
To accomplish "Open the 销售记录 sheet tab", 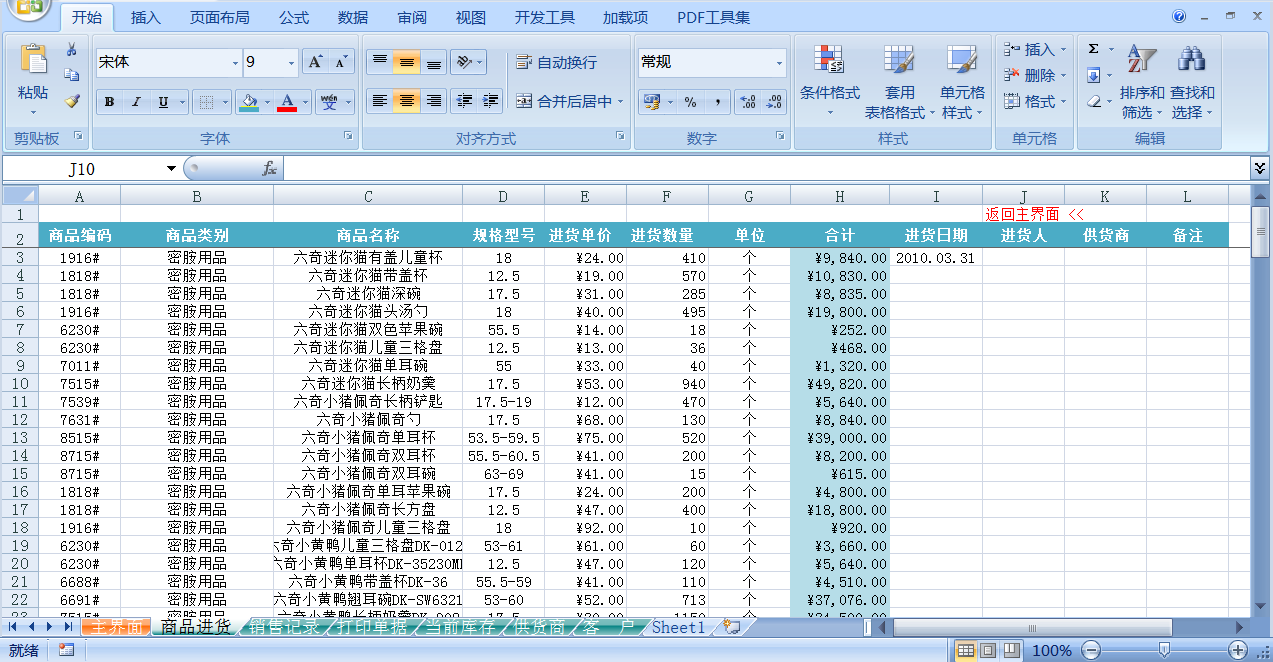I will pos(285,627).
